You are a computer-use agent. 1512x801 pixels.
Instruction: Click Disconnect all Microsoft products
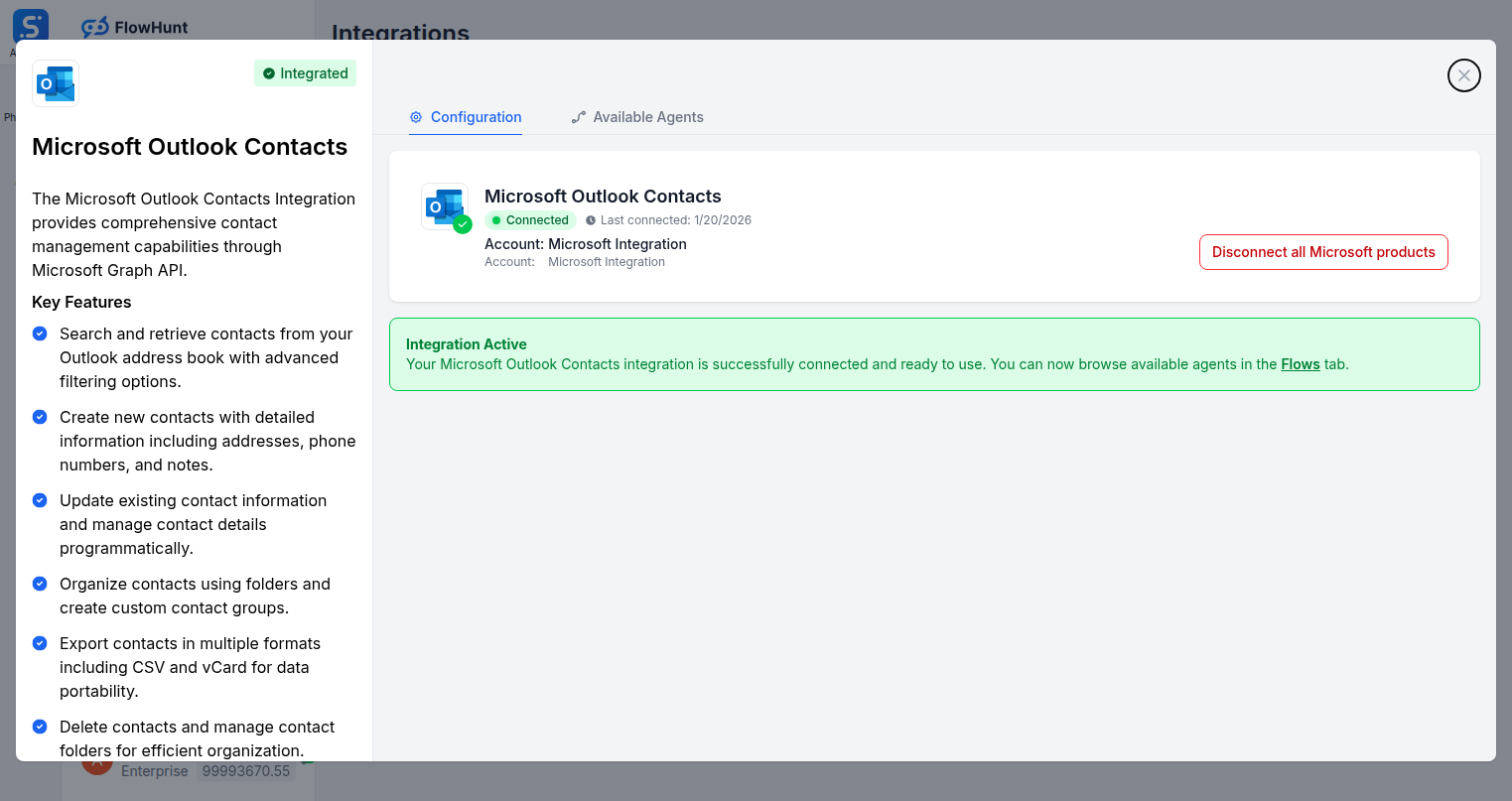click(1323, 251)
